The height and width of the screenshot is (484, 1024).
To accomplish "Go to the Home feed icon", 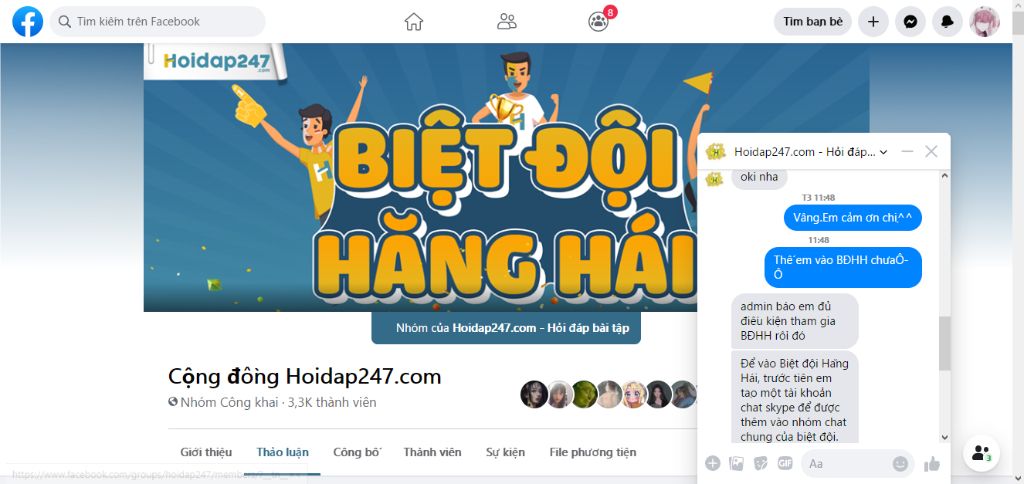I will coord(414,22).
